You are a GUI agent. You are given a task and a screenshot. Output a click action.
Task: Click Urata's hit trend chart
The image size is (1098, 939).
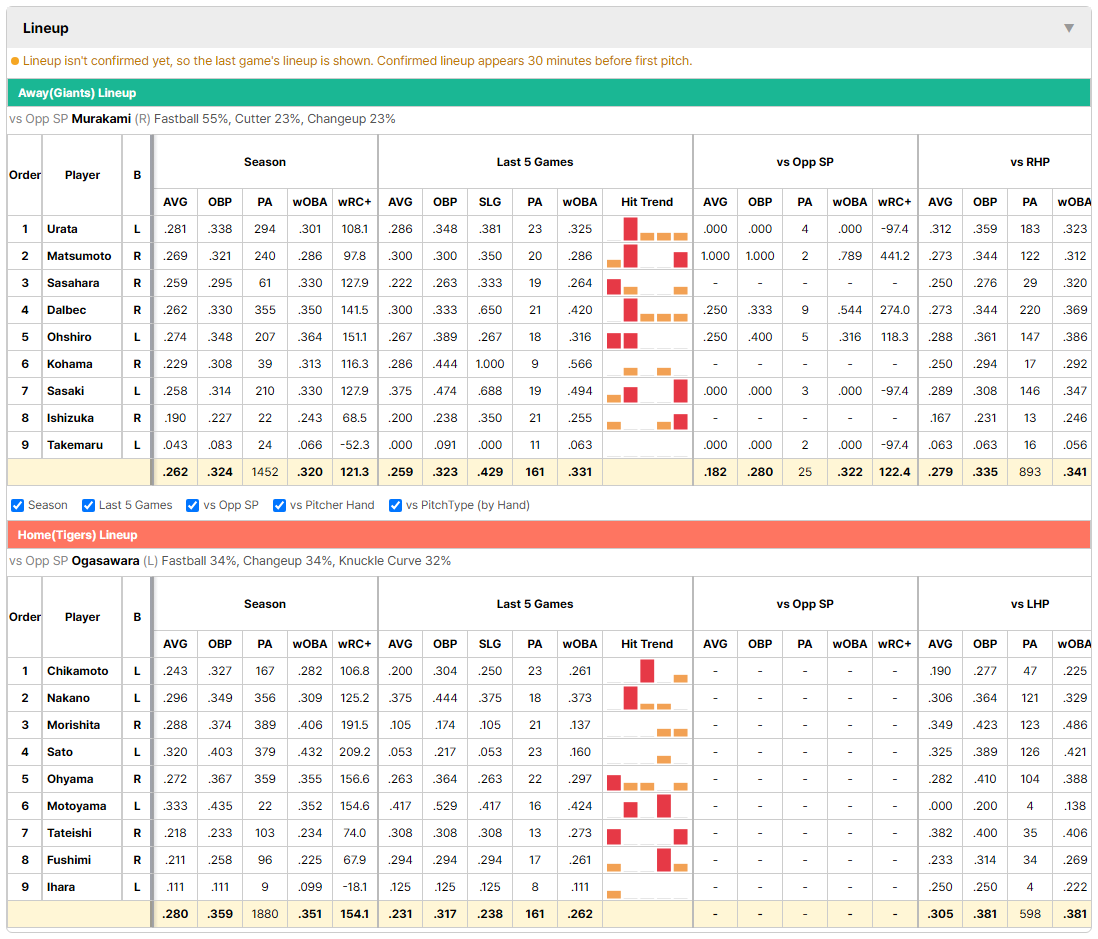(x=647, y=229)
